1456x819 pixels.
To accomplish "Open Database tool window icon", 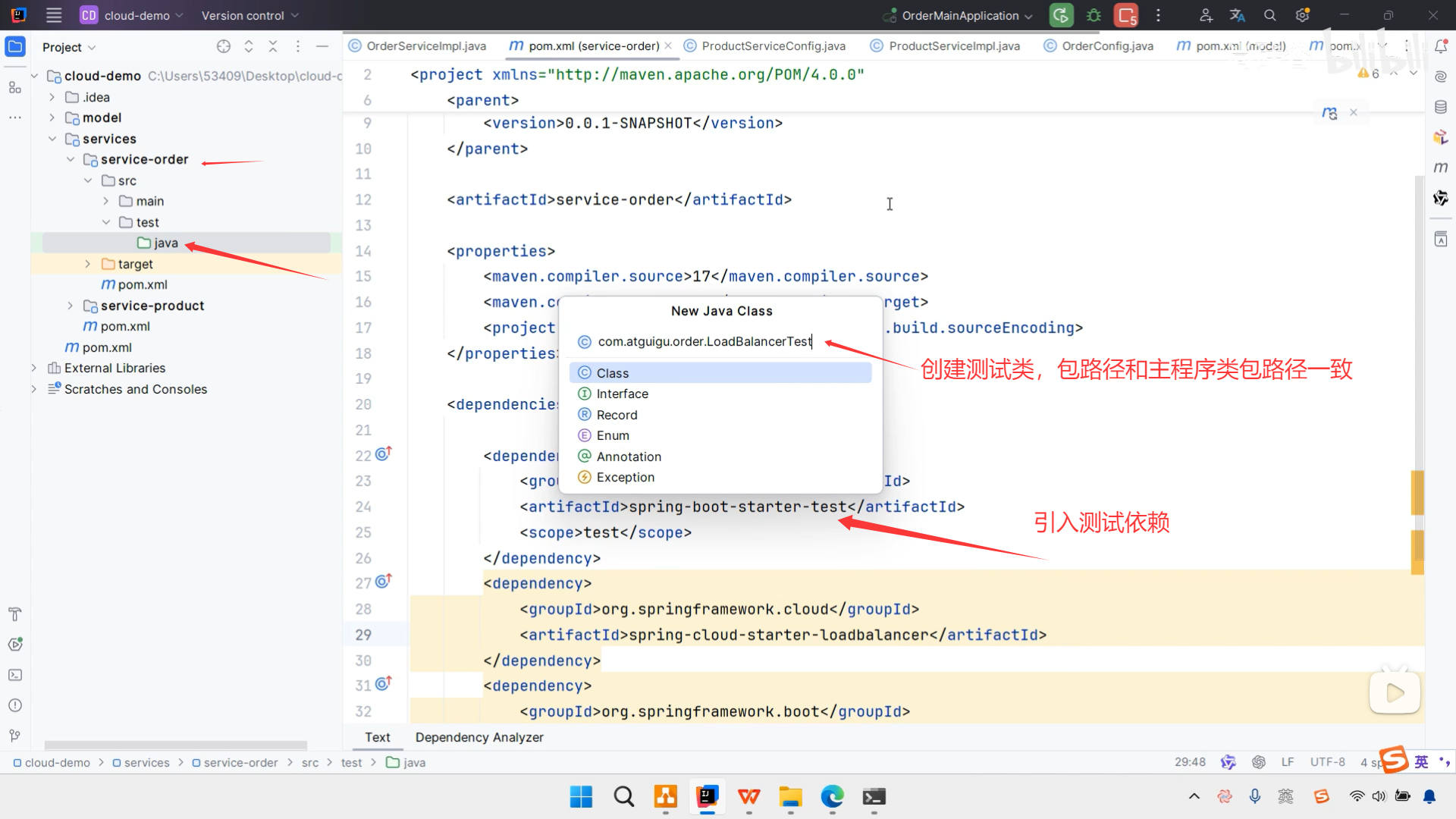I will coord(1441,107).
